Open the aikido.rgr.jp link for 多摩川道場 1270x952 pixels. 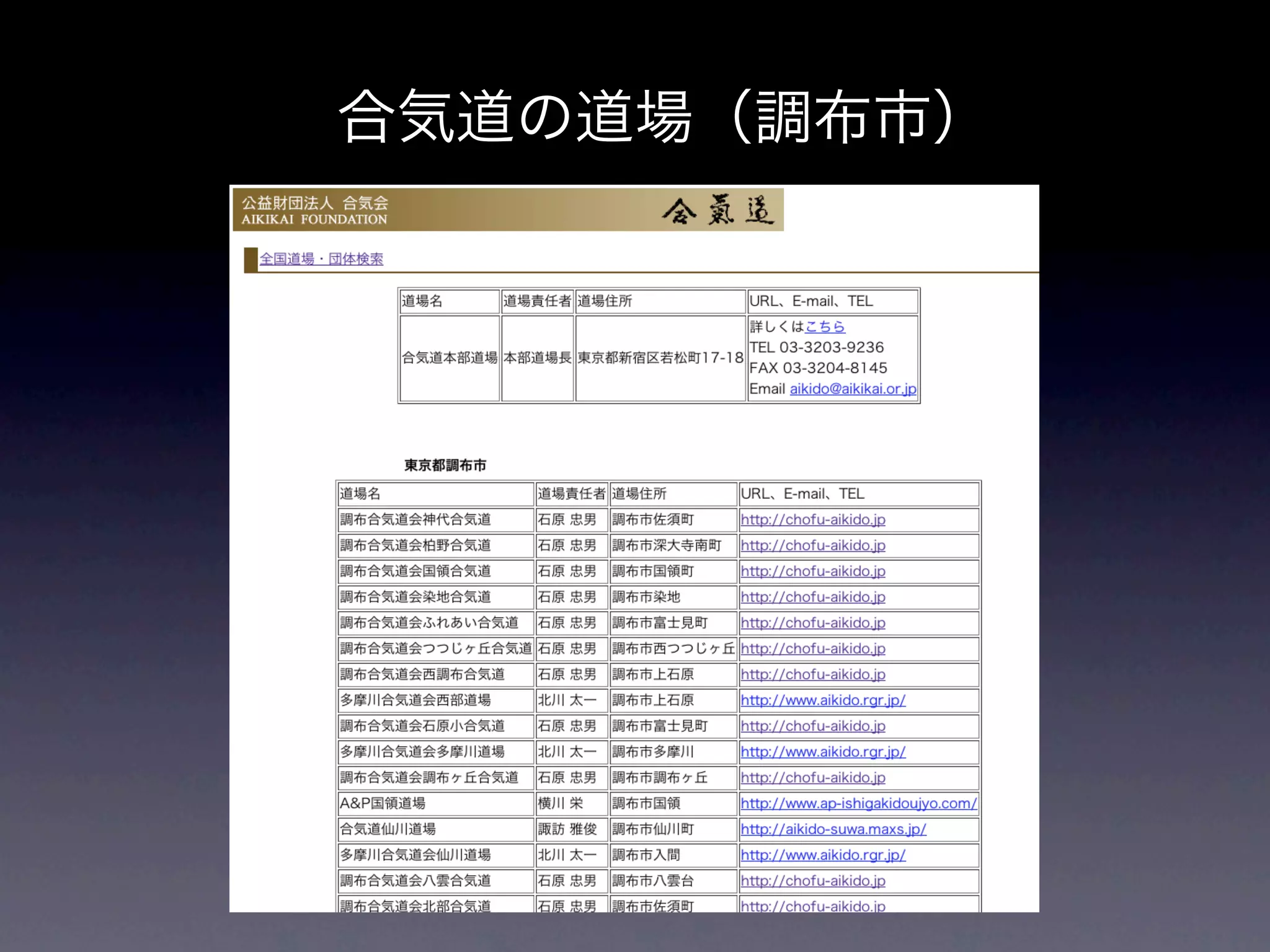[x=823, y=752]
